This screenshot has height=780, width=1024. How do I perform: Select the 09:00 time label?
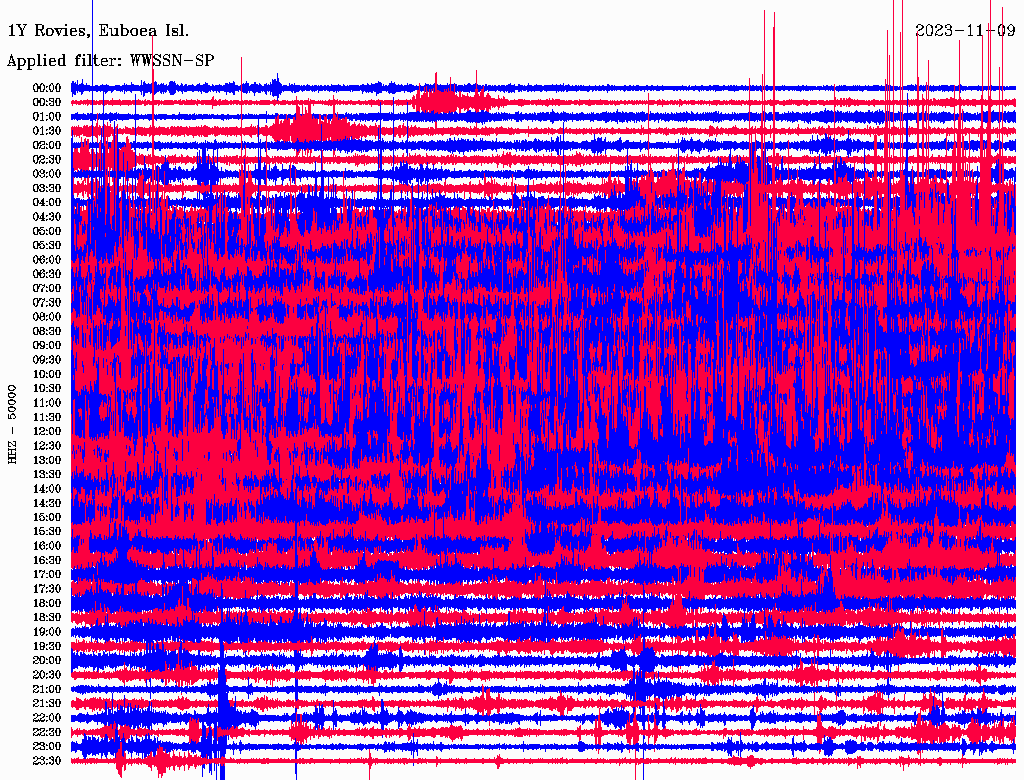point(47,346)
